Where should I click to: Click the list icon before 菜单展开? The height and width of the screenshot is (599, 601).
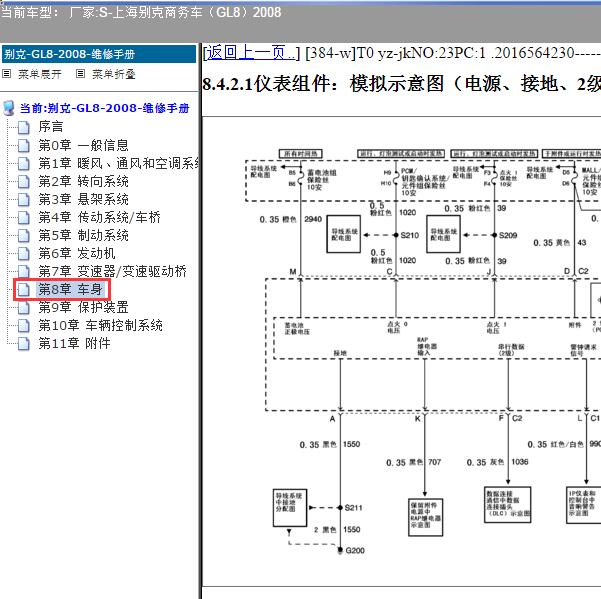pyautogui.click(x=7, y=74)
